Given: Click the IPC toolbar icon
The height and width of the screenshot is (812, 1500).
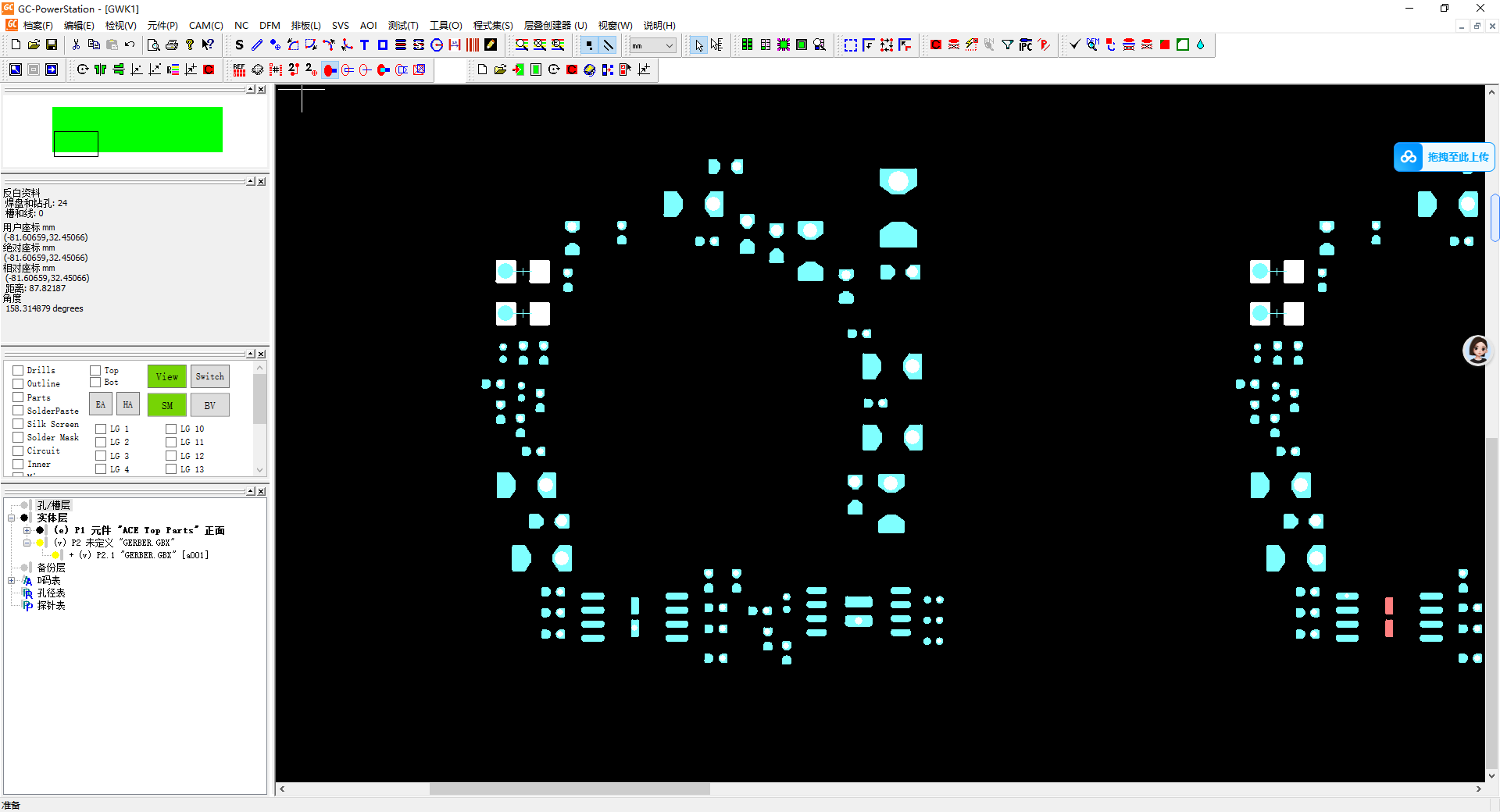Looking at the screenshot, I should (1026, 45).
